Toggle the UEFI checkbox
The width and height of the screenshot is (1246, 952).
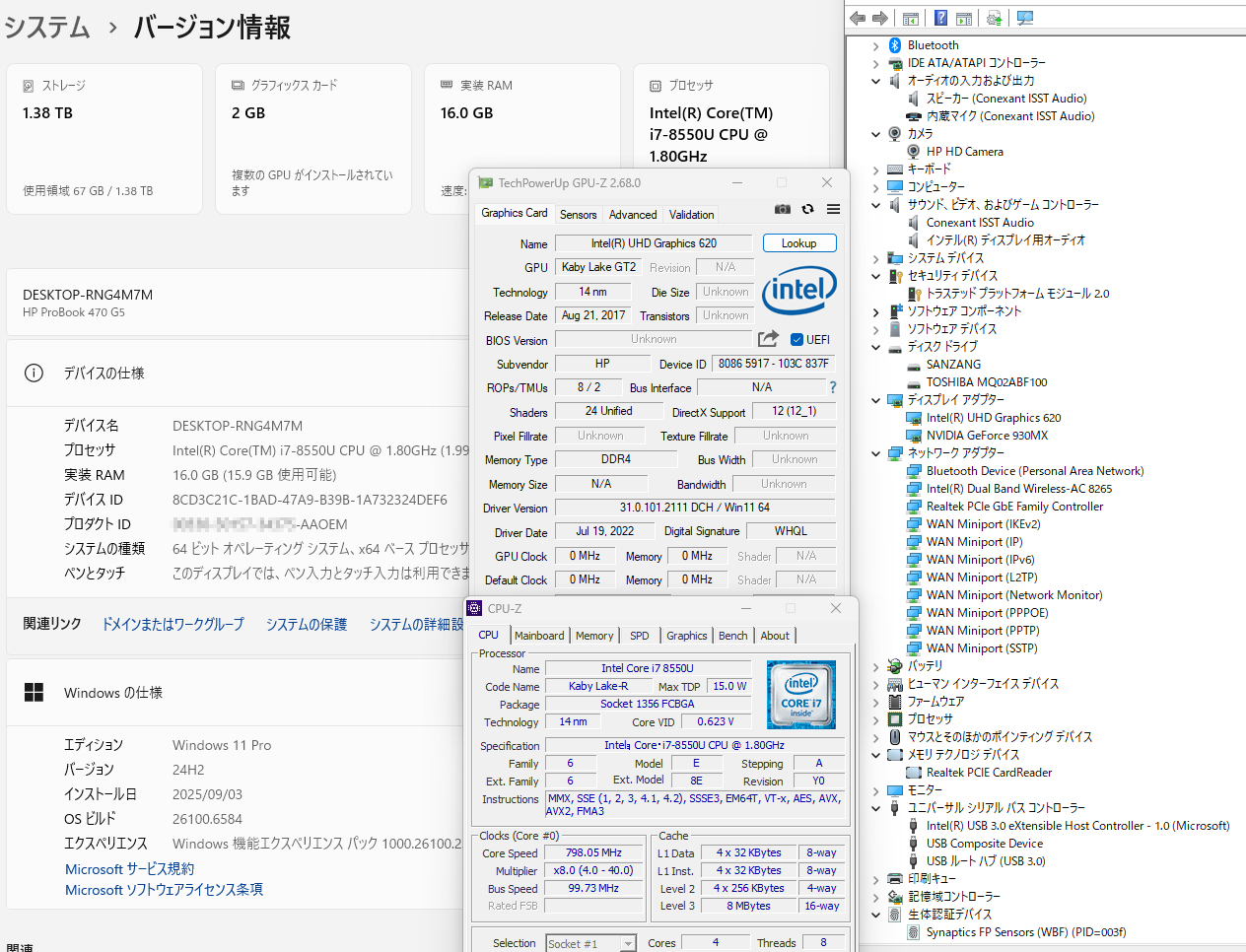pyautogui.click(x=796, y=340)
